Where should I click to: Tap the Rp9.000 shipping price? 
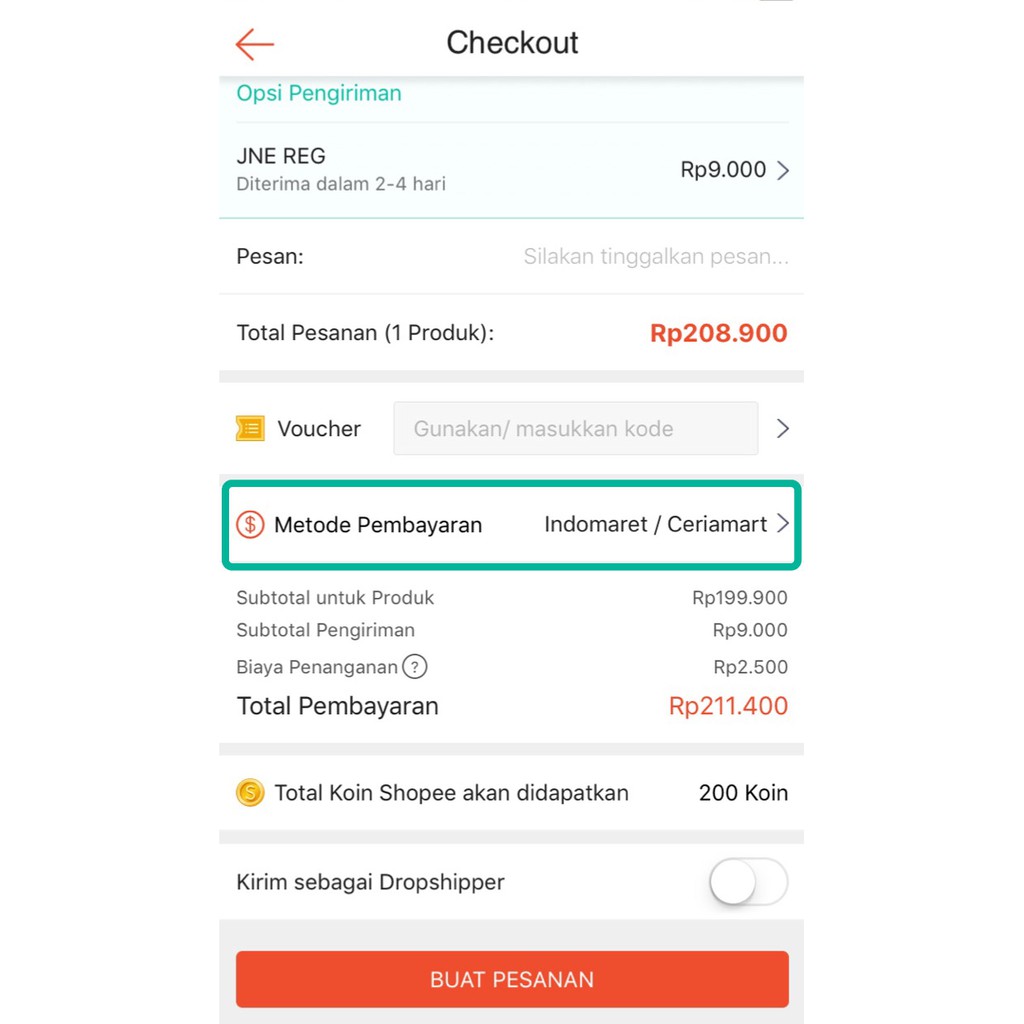click(x=723, y=170)
